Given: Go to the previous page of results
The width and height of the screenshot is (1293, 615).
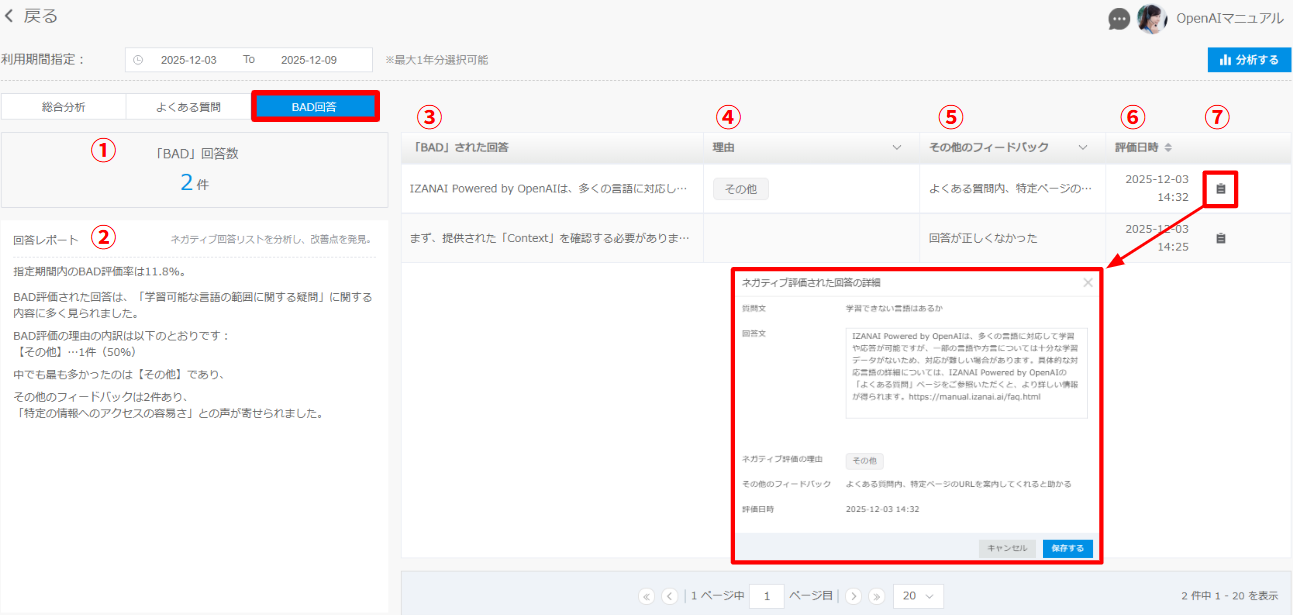Looking at the screenshot, I should pos(669,597).
